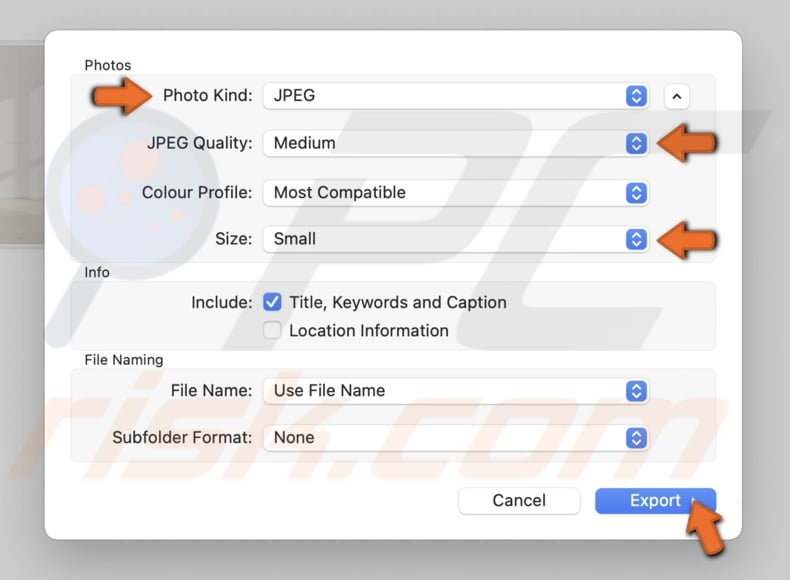This screenshot has height=580, width=790.
Task: Click the Size label
Action: tap(234, 239)
